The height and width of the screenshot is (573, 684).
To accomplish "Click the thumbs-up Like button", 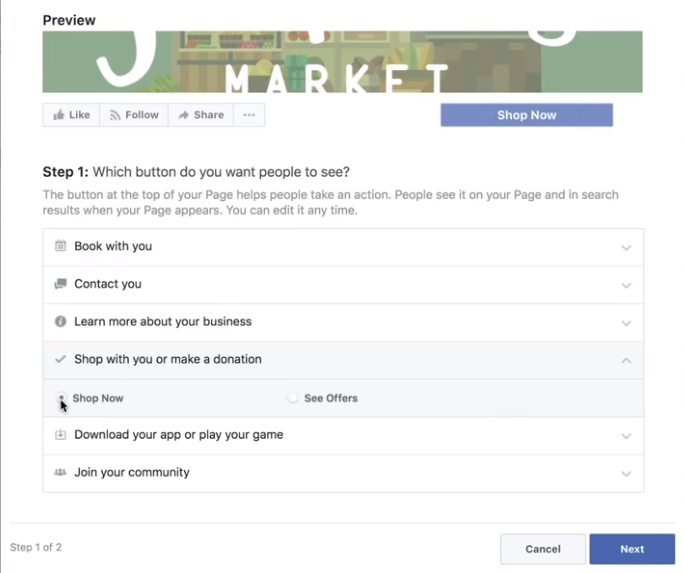I will [x=71, y=115].
